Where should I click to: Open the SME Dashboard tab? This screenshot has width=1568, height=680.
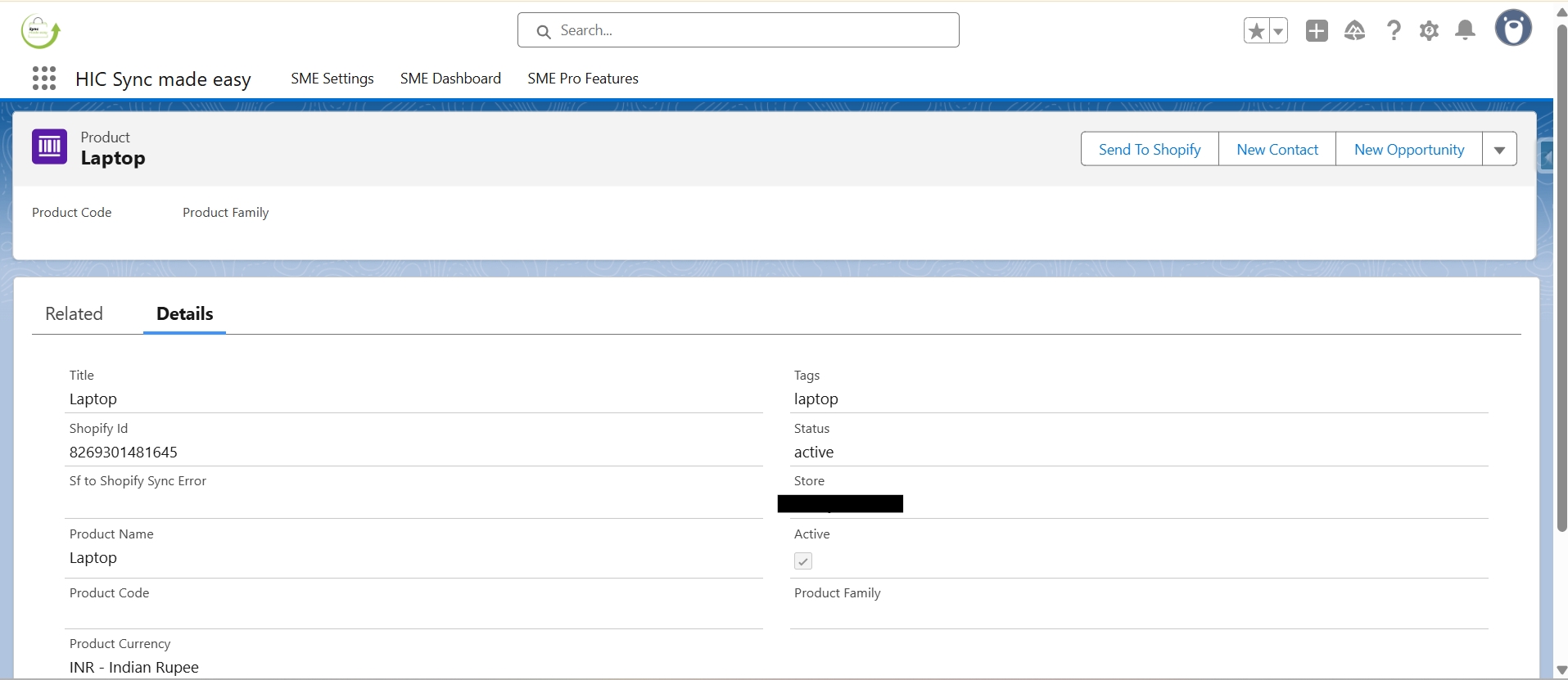tap(450, 79)
